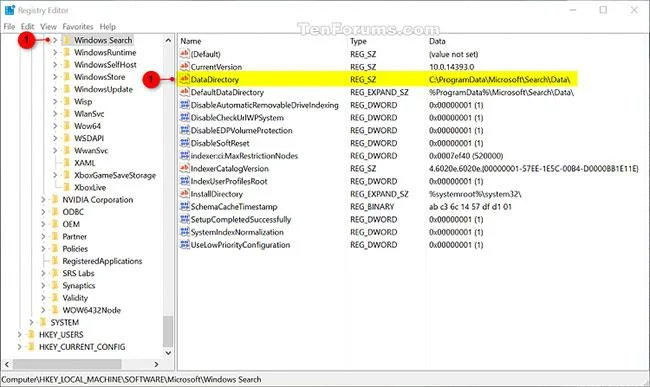650x387 pixels.
Task: Click the DWORD icon beside DisableCheckUrlWPSystem
Action: pyautogui.click(x=185, y=117)
